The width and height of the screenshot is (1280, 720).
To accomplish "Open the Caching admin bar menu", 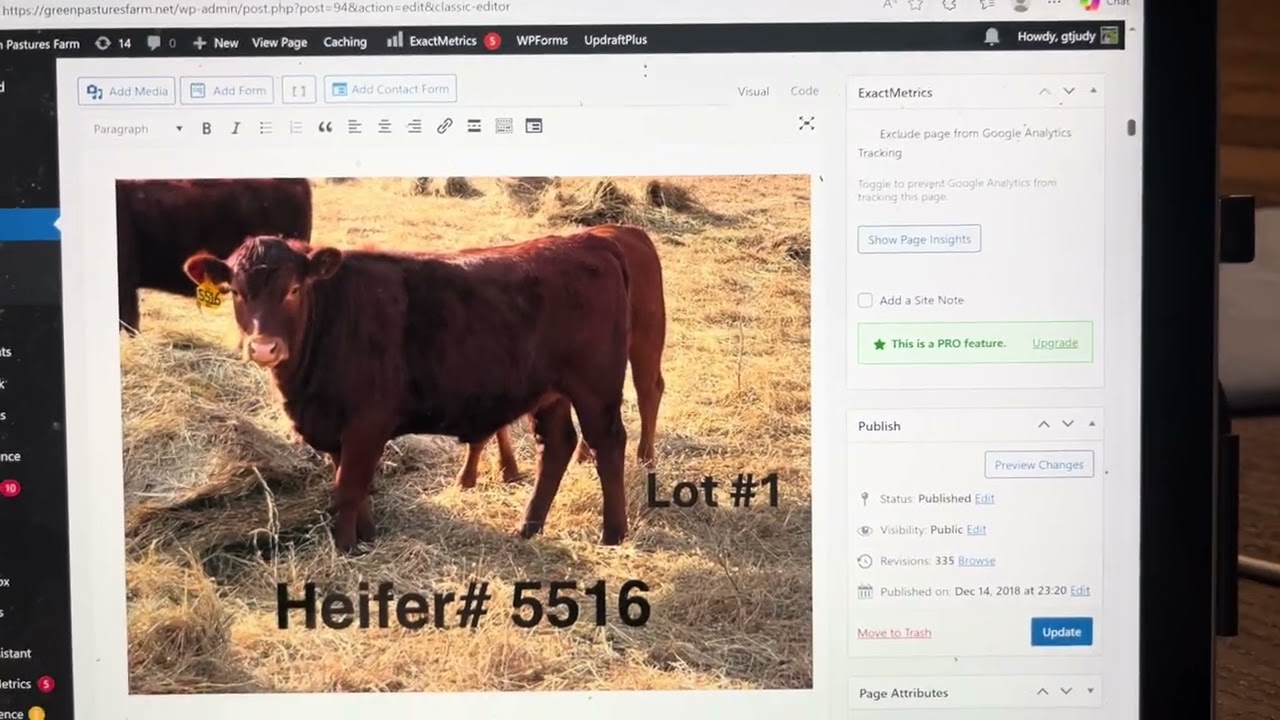I will point(345,42).
